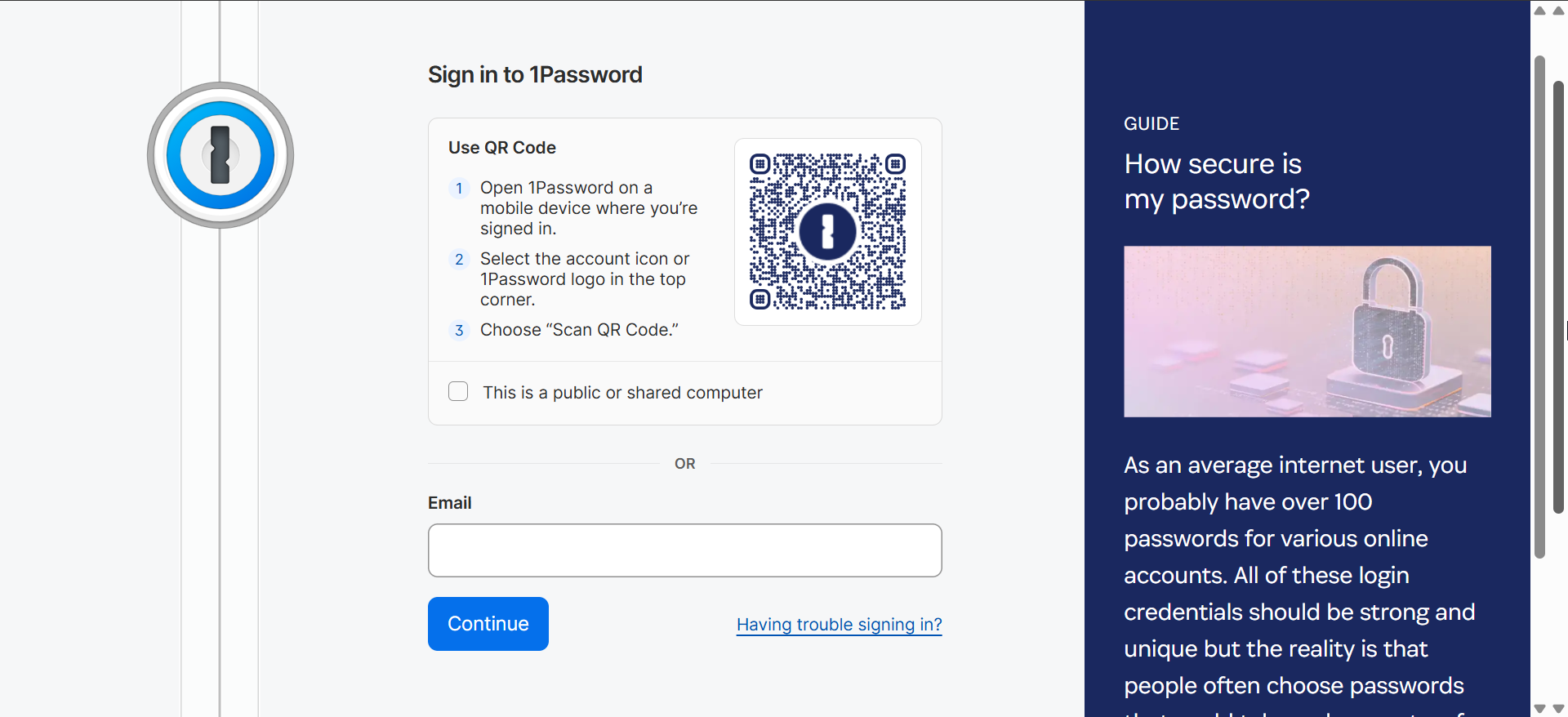The width and height of the screenshot is (1568, 717).
Task: Click the step 3 number badge
Action: coord(459,331)
